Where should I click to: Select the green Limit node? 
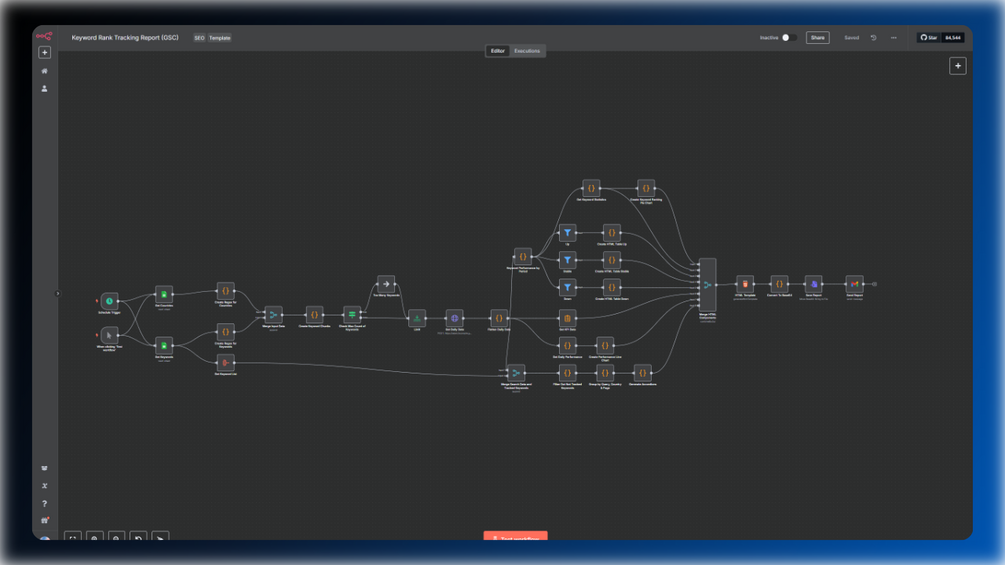click(x=417, y=318)
